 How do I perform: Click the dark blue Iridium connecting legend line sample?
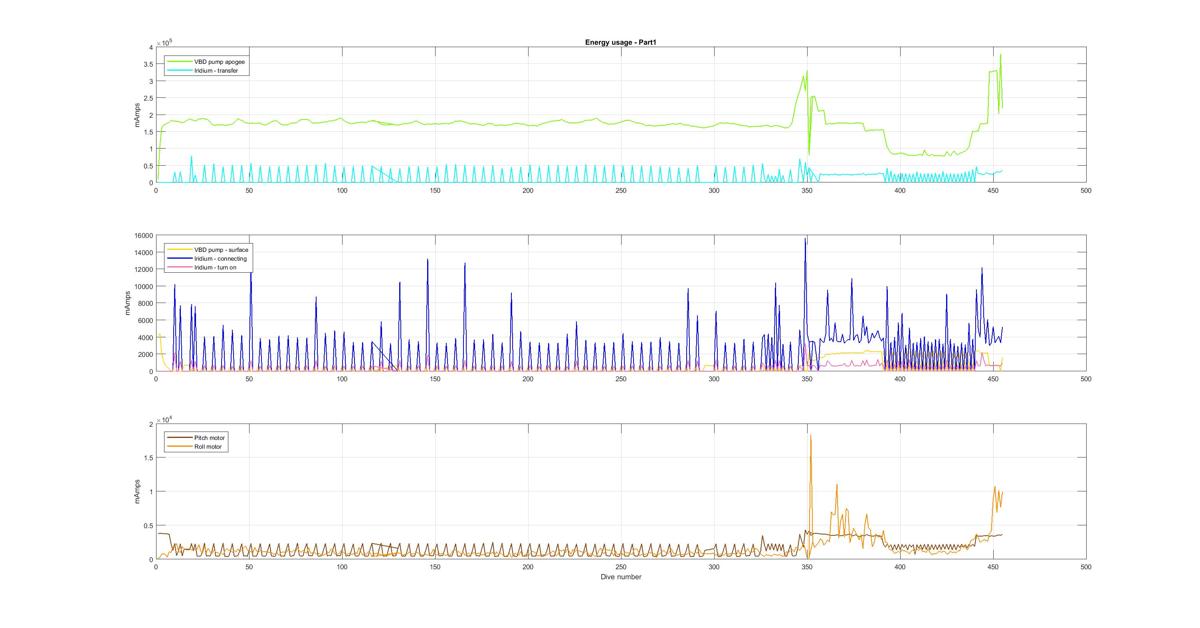pyautogui.click(x=178, y=257)
